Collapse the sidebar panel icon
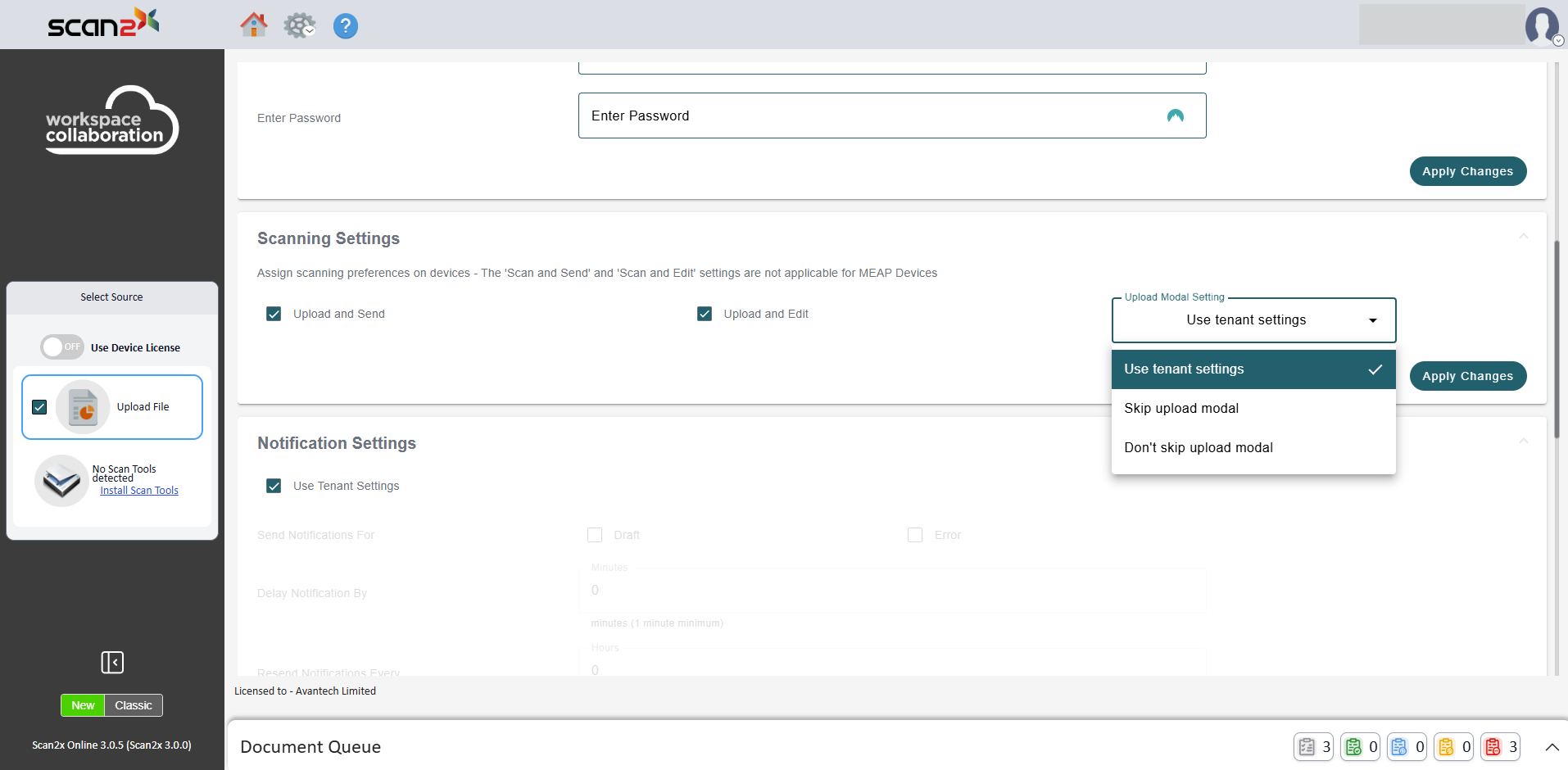Image resolution: width=1568 pixels, height=770 pixels. 112,662
